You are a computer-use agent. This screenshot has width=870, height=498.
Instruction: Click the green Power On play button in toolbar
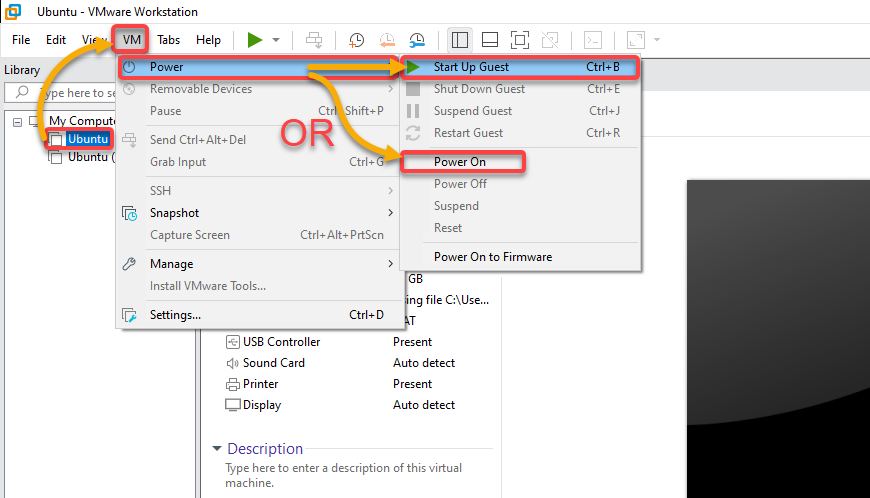[x=255, y=40]
